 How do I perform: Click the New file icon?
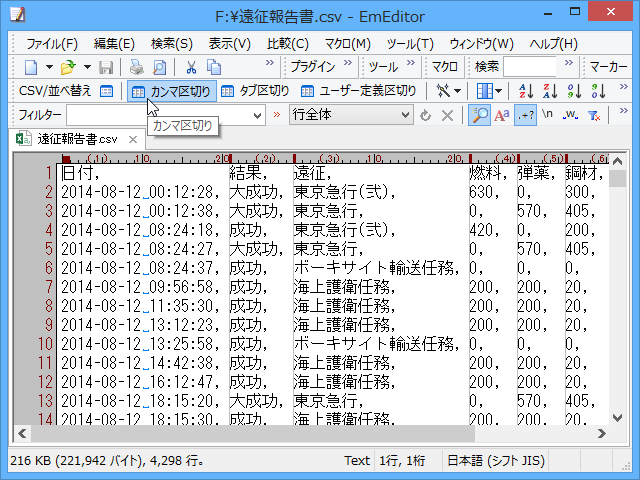[31, 67]
